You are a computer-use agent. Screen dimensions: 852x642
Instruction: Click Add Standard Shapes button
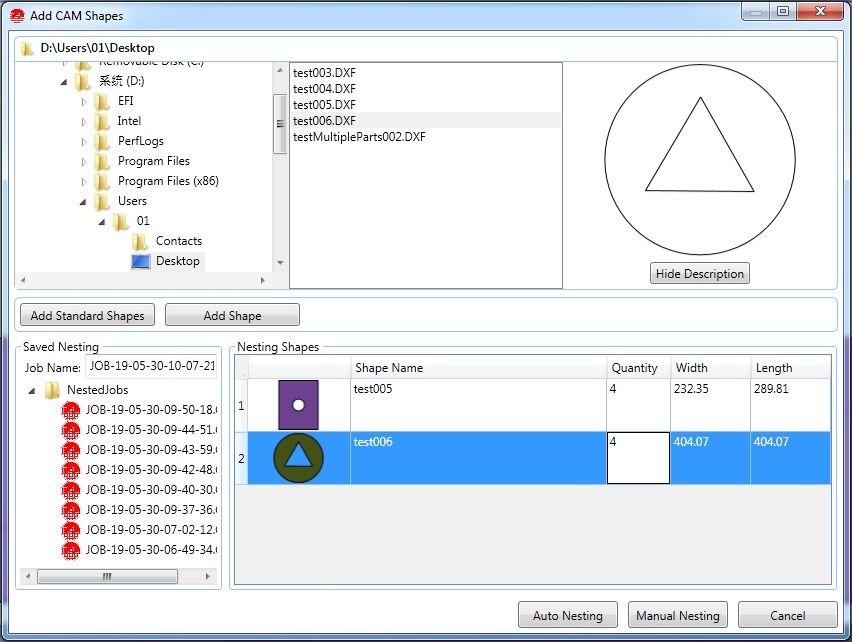click(x=87, y=315)
